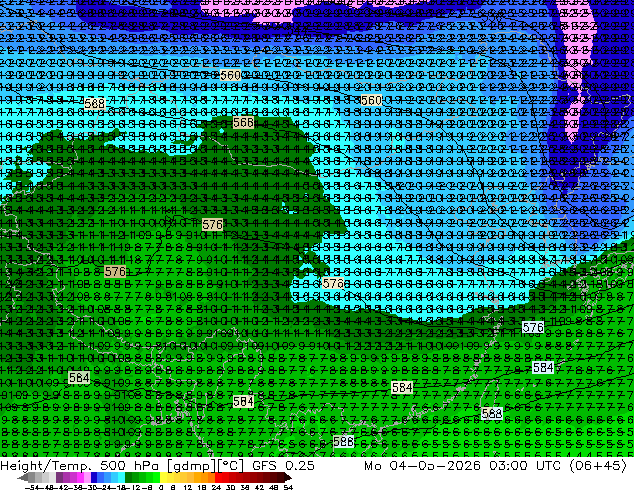Click the [°C] units label

click(x=231, y=465)
